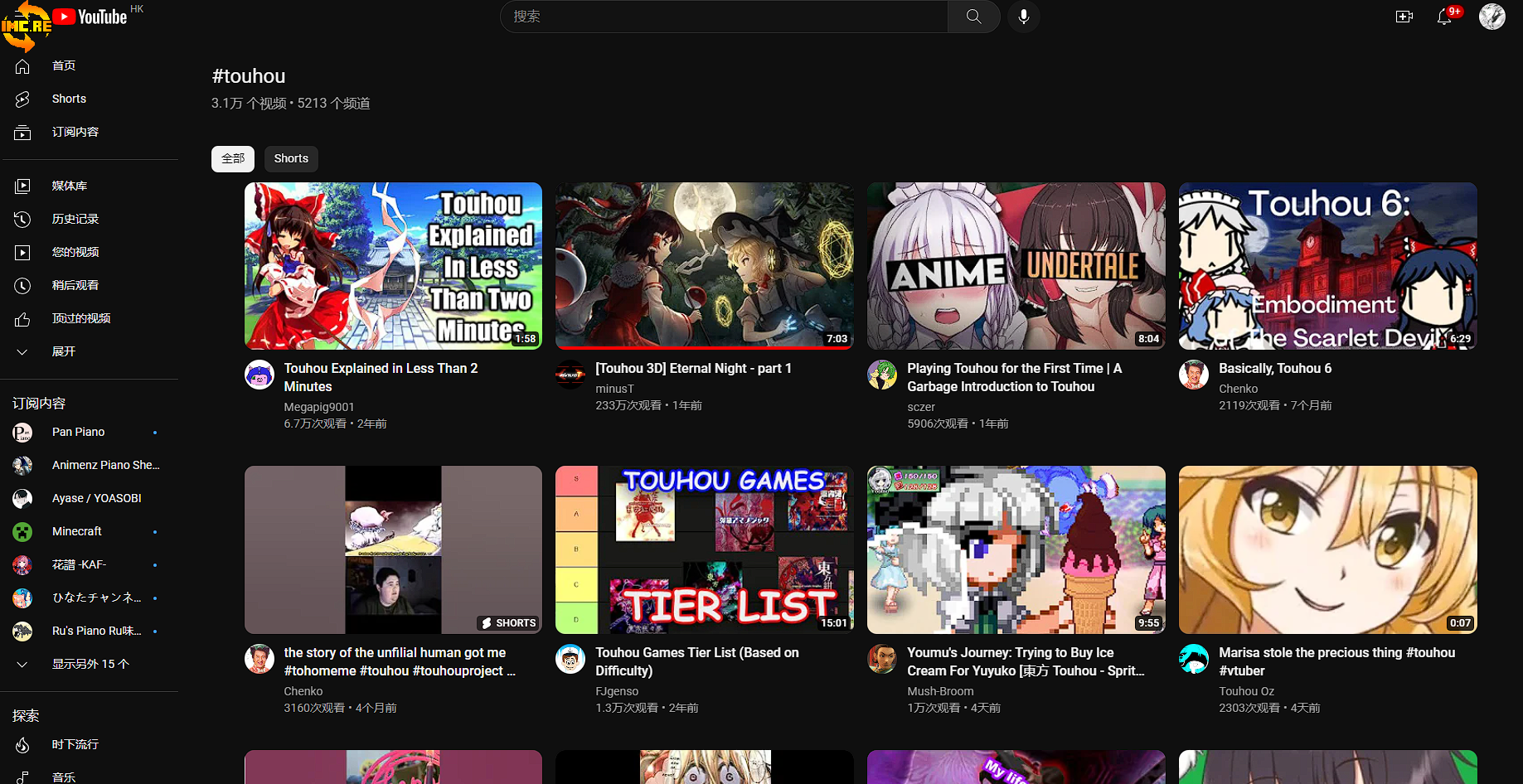Viewport: 1523px width, 784px height.
Task: Click the search magnifier button
Action: [973, 17]
